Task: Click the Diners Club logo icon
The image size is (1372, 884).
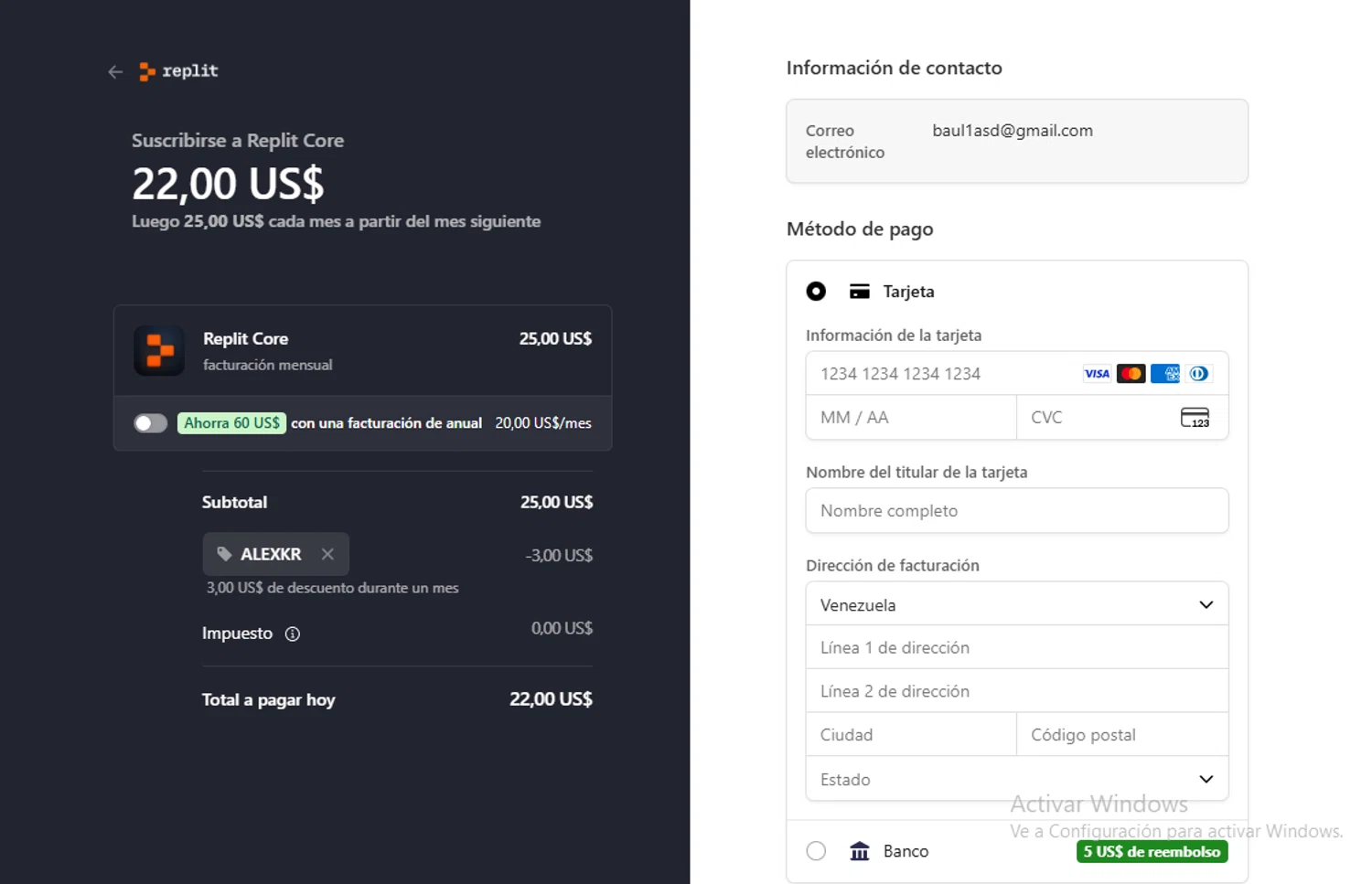Action: coord(1199,374)
